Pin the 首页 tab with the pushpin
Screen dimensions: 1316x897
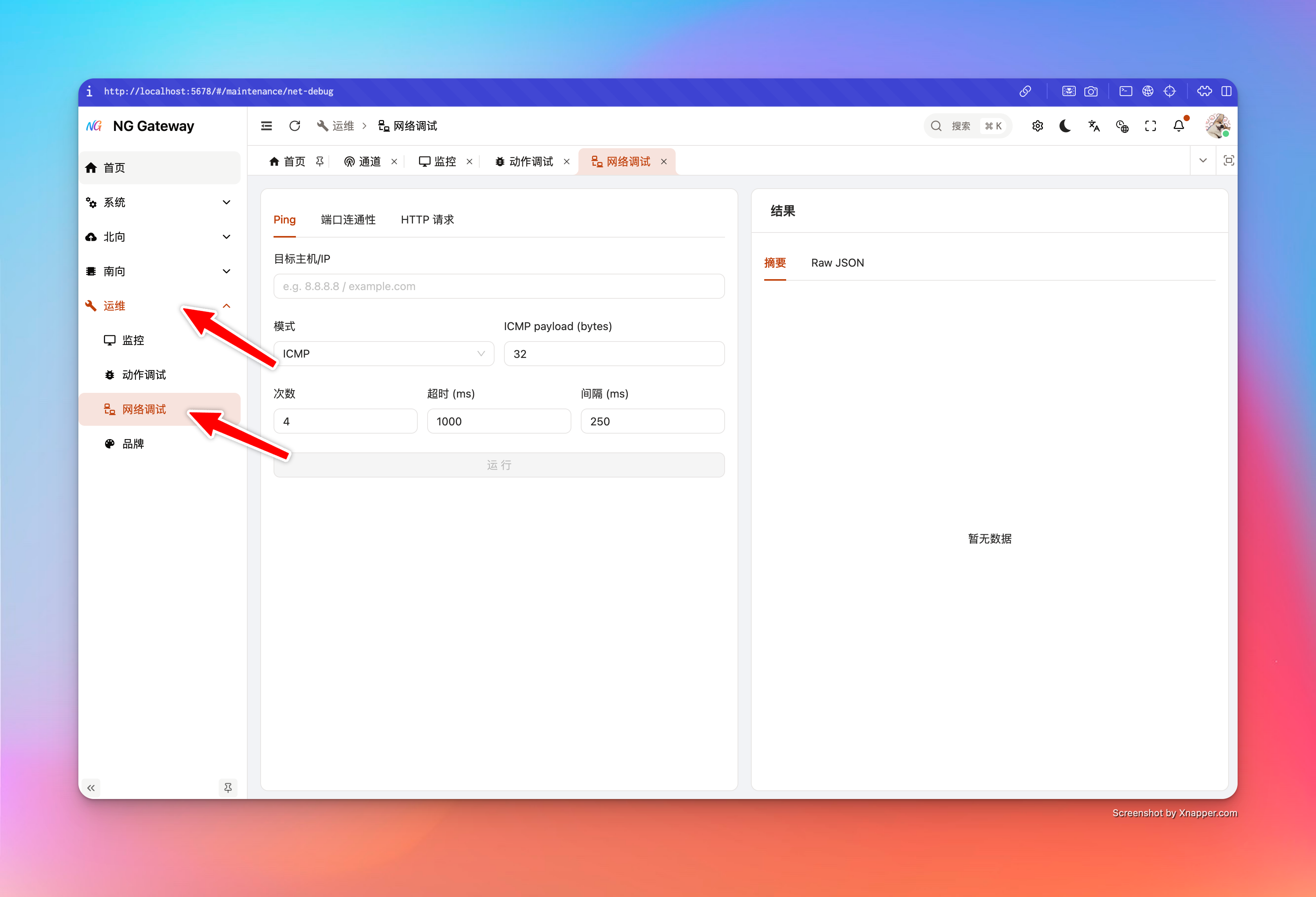pyautogui.click(x=319, y=161)
